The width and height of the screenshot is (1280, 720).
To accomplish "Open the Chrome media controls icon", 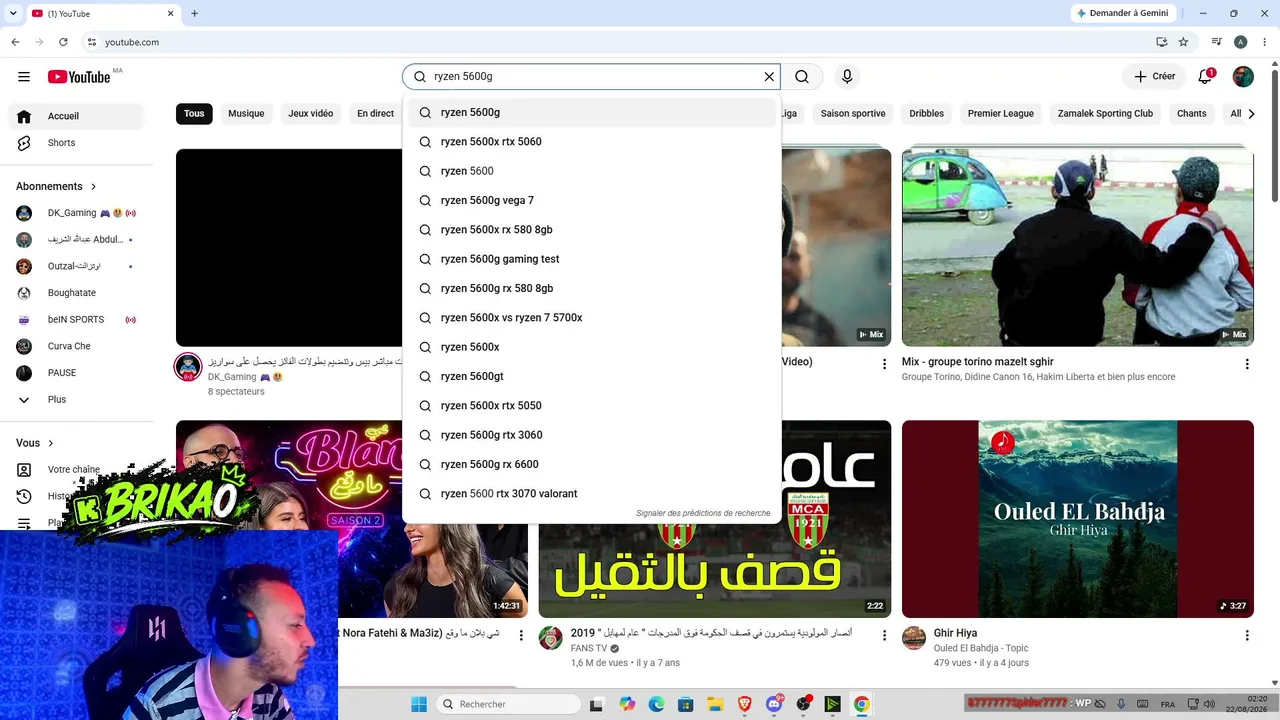I will coord(1217,42).
